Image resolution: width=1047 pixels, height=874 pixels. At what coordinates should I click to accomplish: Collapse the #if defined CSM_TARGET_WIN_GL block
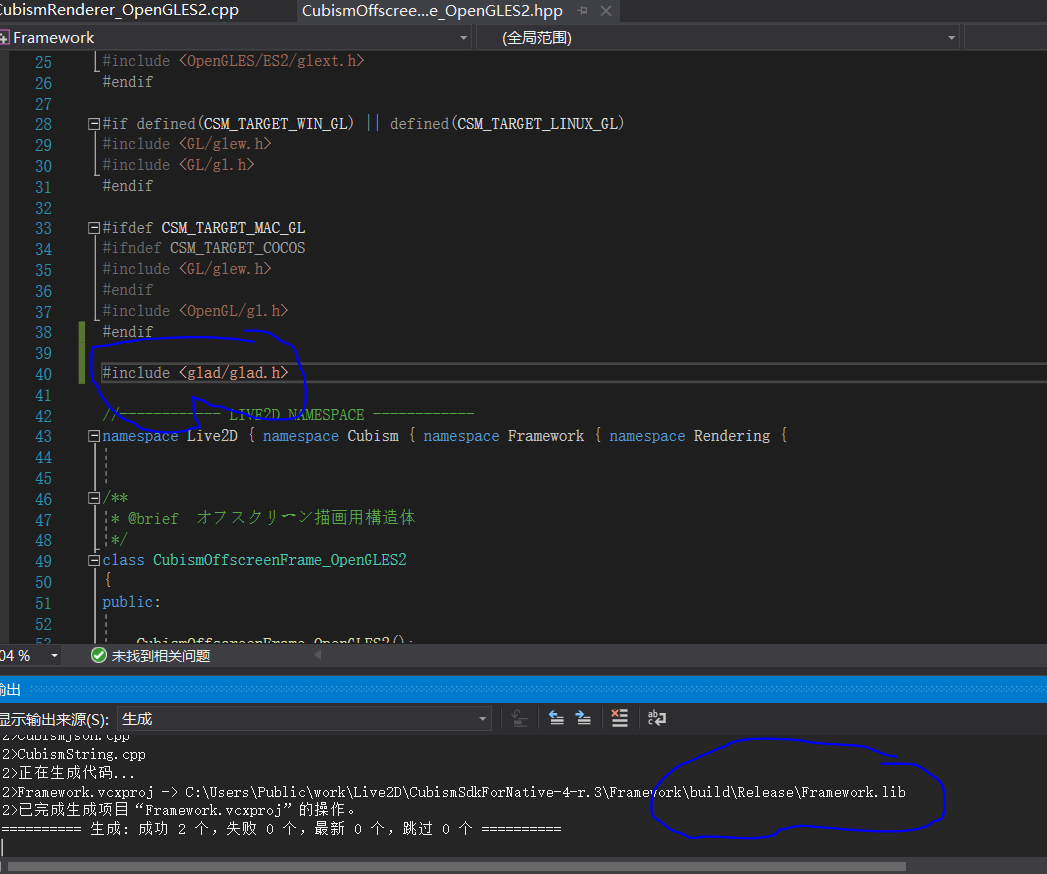[x=94, y=124]
